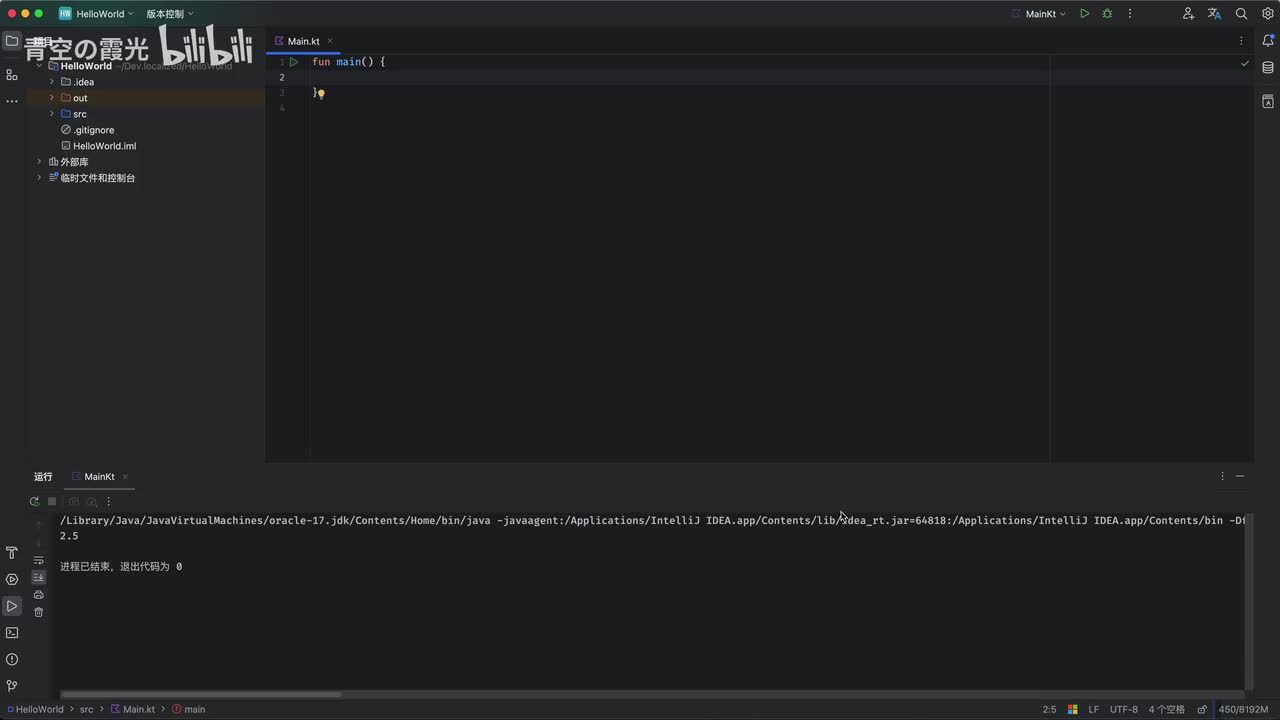Click the Translate icon in the toolbar
Image resolution: width=1280 pixels, height=720 pixels.
point(1214,14)
